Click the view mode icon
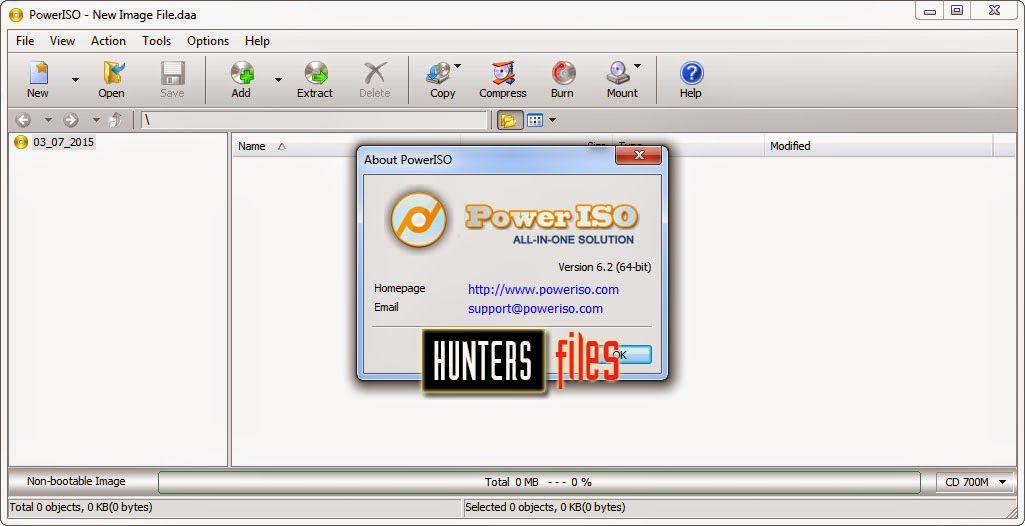The image size is (1025, 526). pyautogui.click(x=535, y=120)
